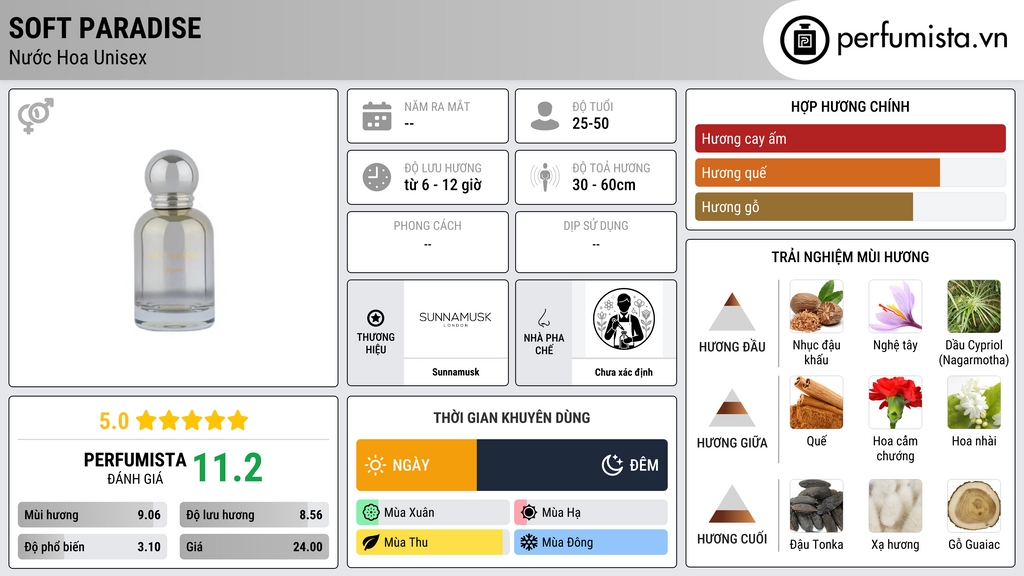Click the moon icon next to Đêm
The width and height of the screenshot is (1024, 576).
(612, 465)
